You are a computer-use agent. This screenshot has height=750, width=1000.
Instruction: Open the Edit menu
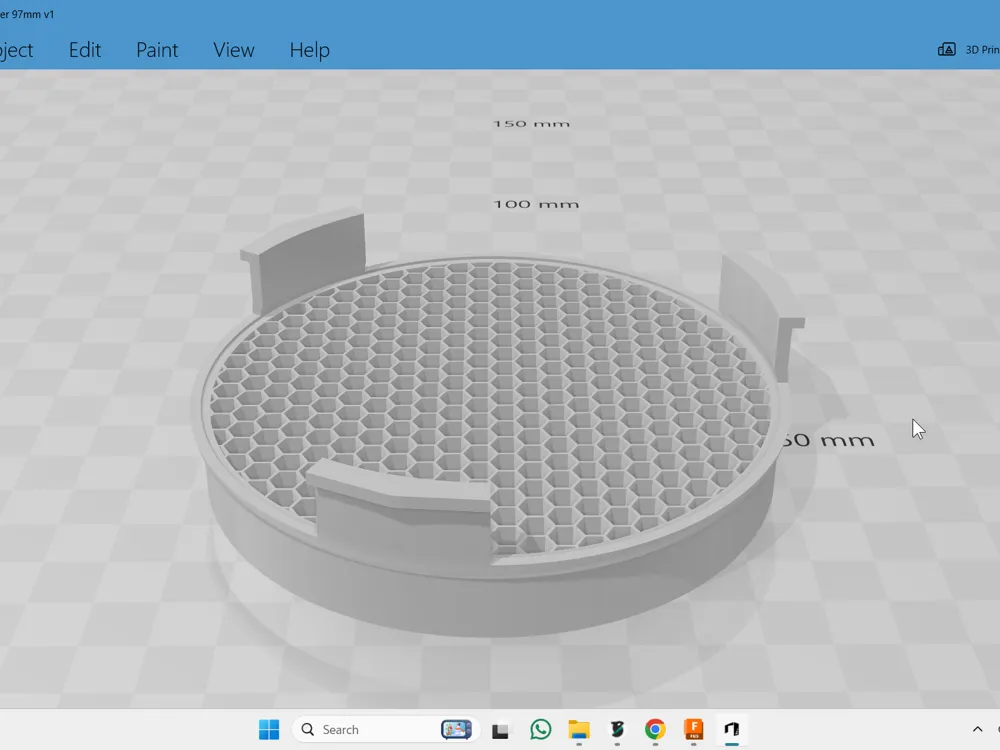coord(85,50)
